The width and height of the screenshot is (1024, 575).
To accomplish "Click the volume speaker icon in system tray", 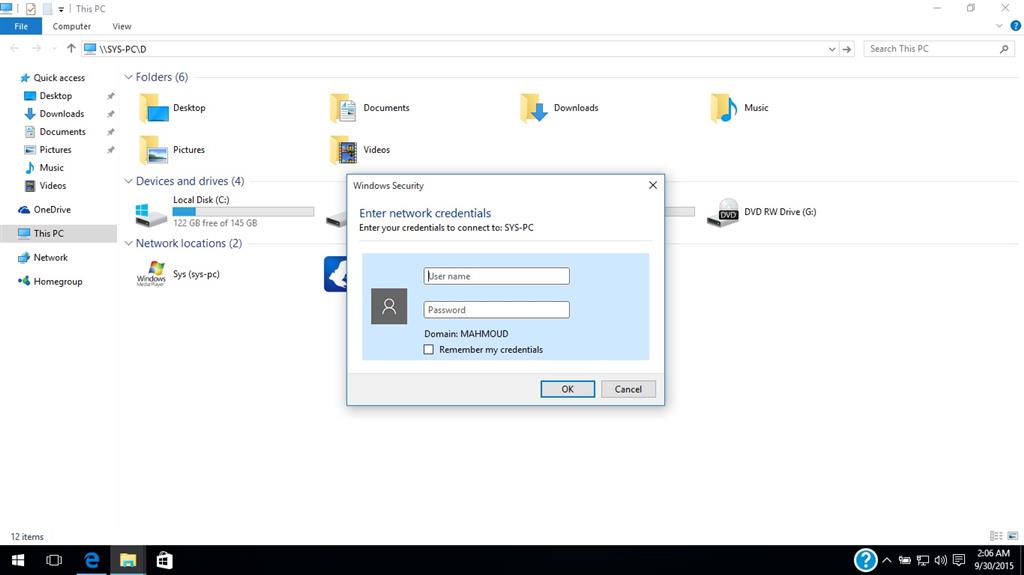I will point(940,560).
